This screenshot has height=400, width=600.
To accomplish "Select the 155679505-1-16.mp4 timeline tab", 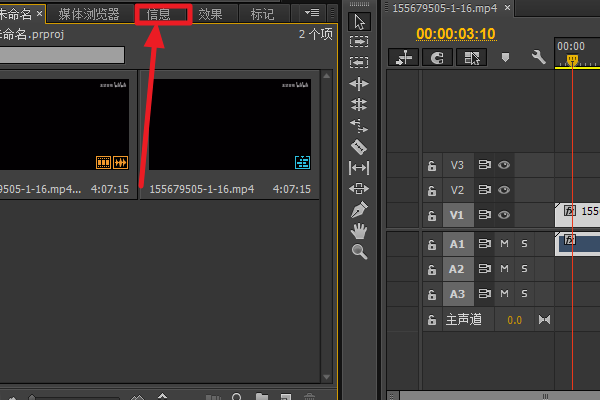I will tap(445, 8).
